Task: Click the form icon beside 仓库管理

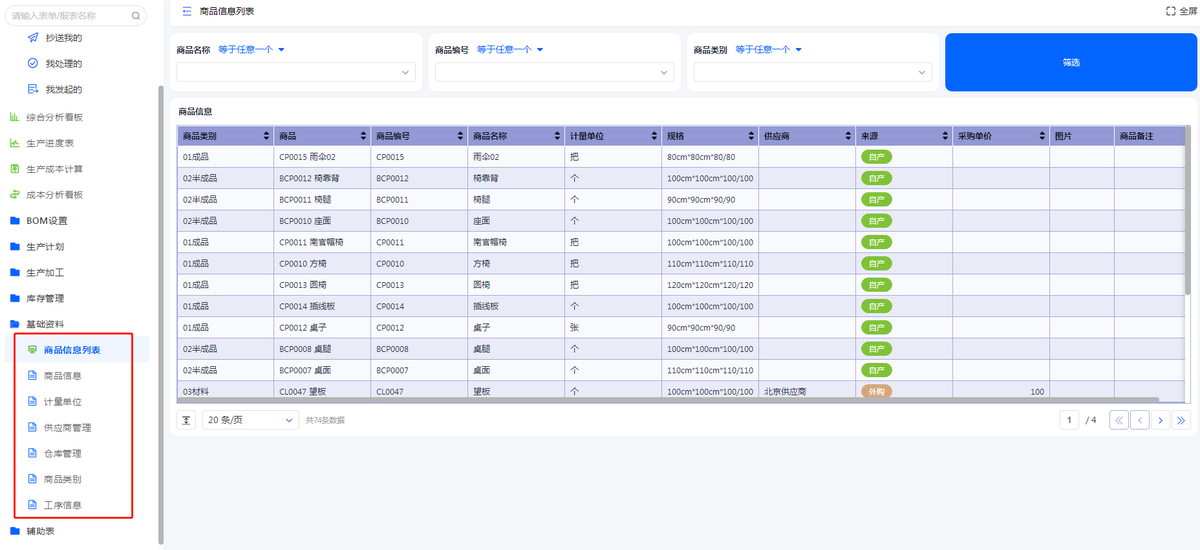Action: 33,454
